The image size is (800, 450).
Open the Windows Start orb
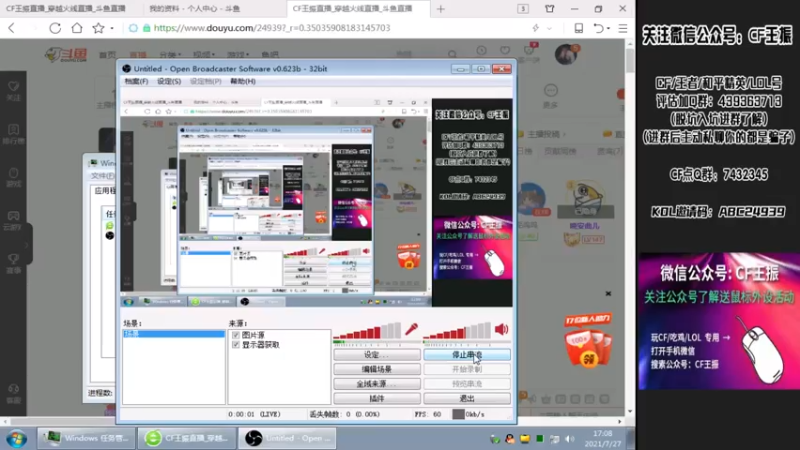point(17,438)
